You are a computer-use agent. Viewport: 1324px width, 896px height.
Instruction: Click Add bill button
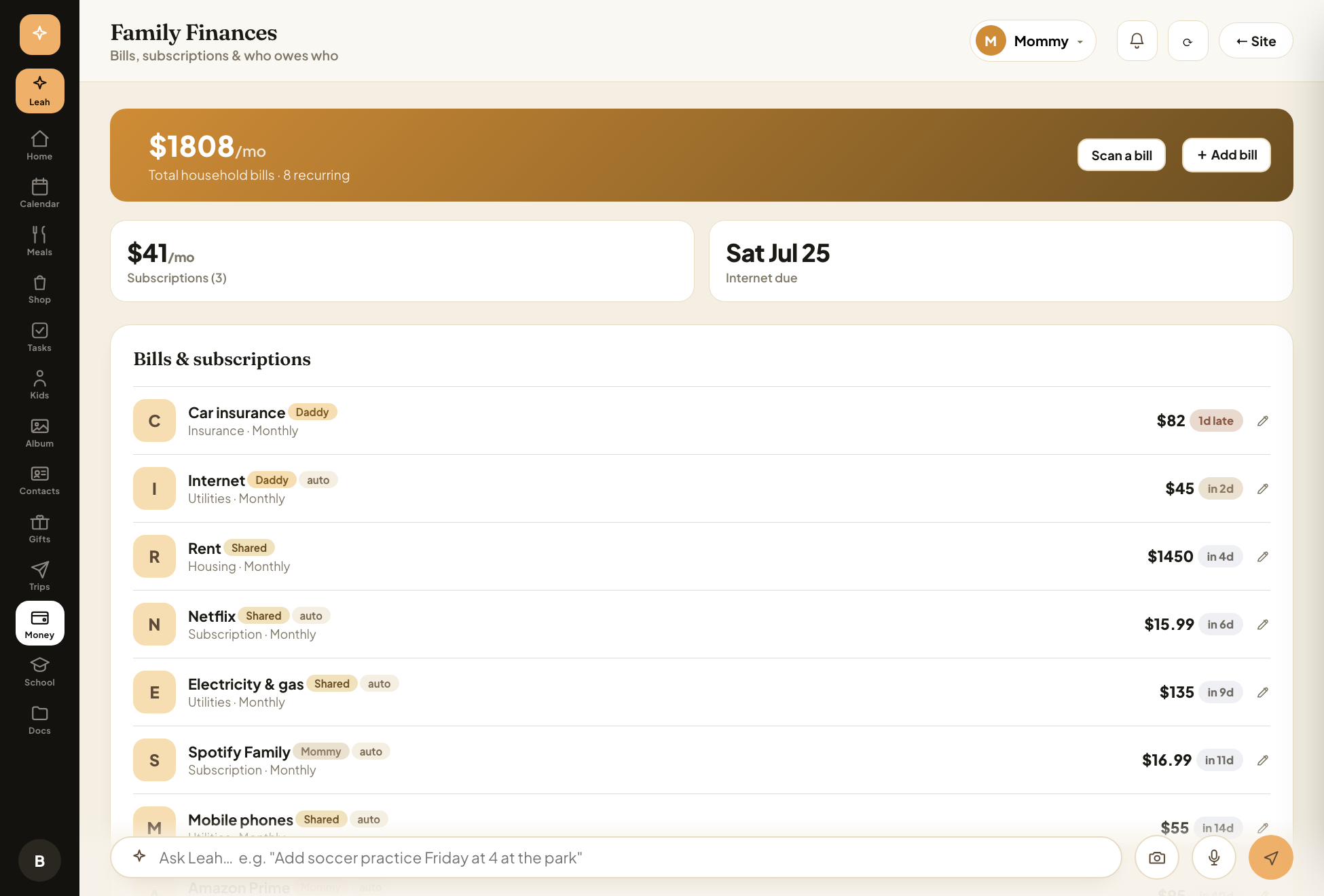point(1226,155)
